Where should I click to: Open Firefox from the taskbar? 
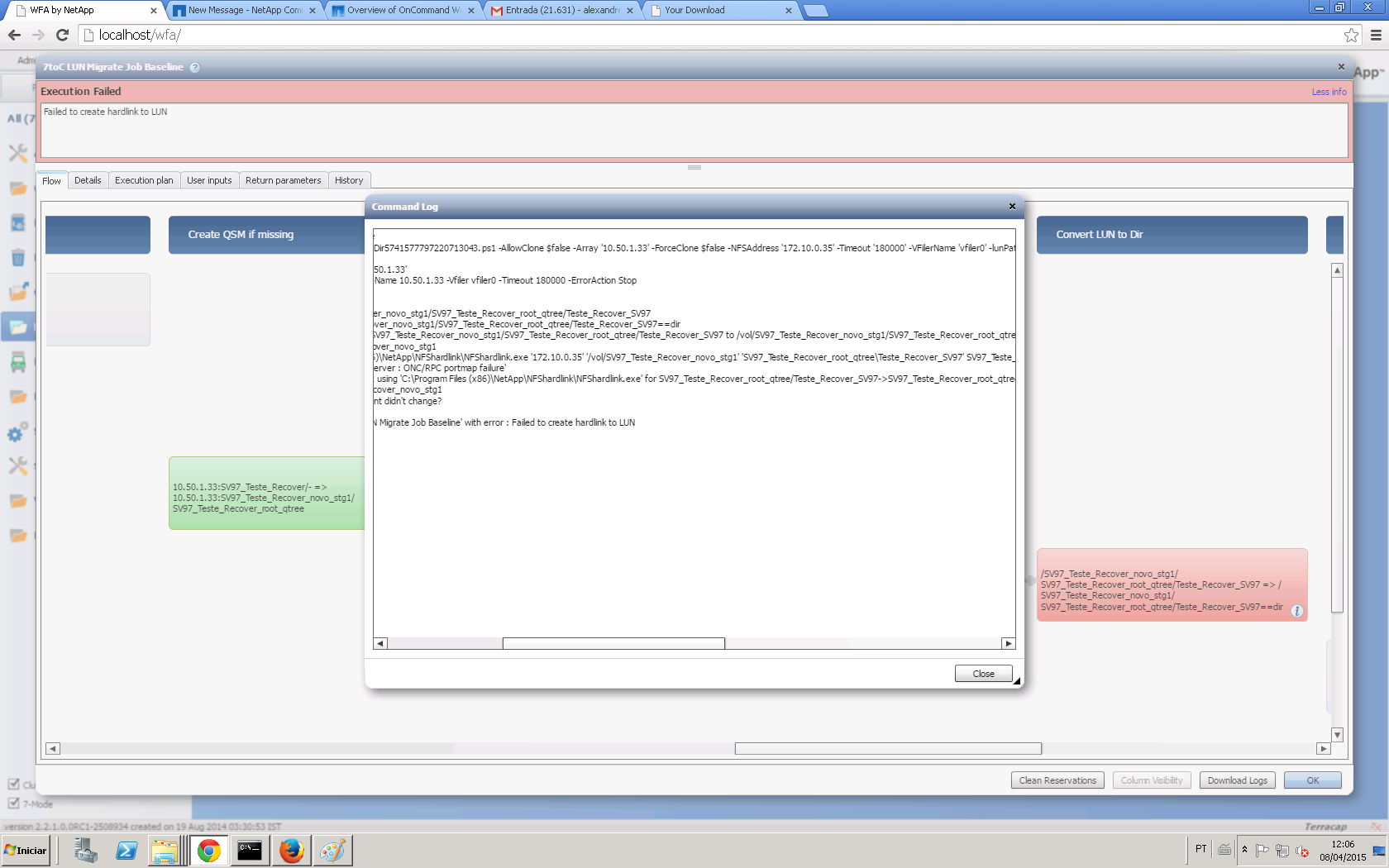[291, 850]
